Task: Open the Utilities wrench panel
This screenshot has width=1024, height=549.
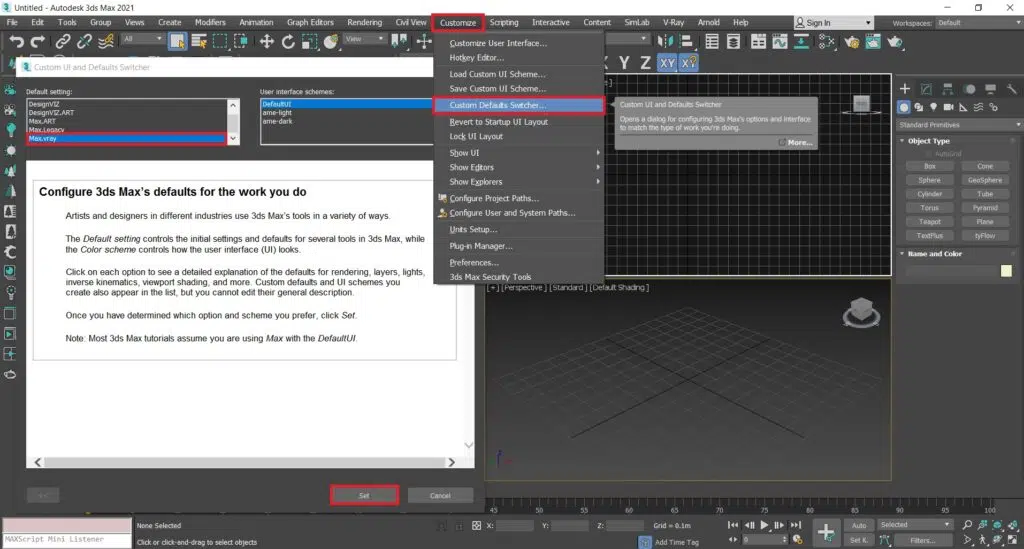Action: coord(1010,89)
